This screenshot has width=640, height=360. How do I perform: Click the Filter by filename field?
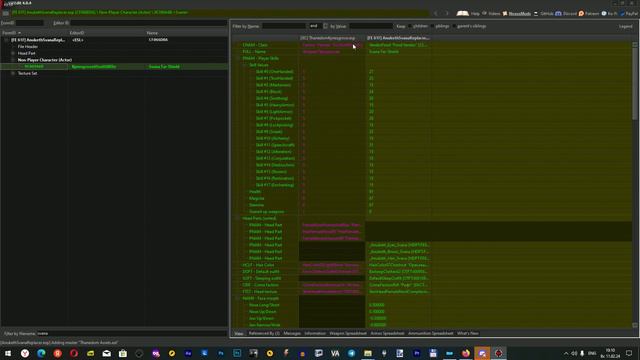(131, 333)
